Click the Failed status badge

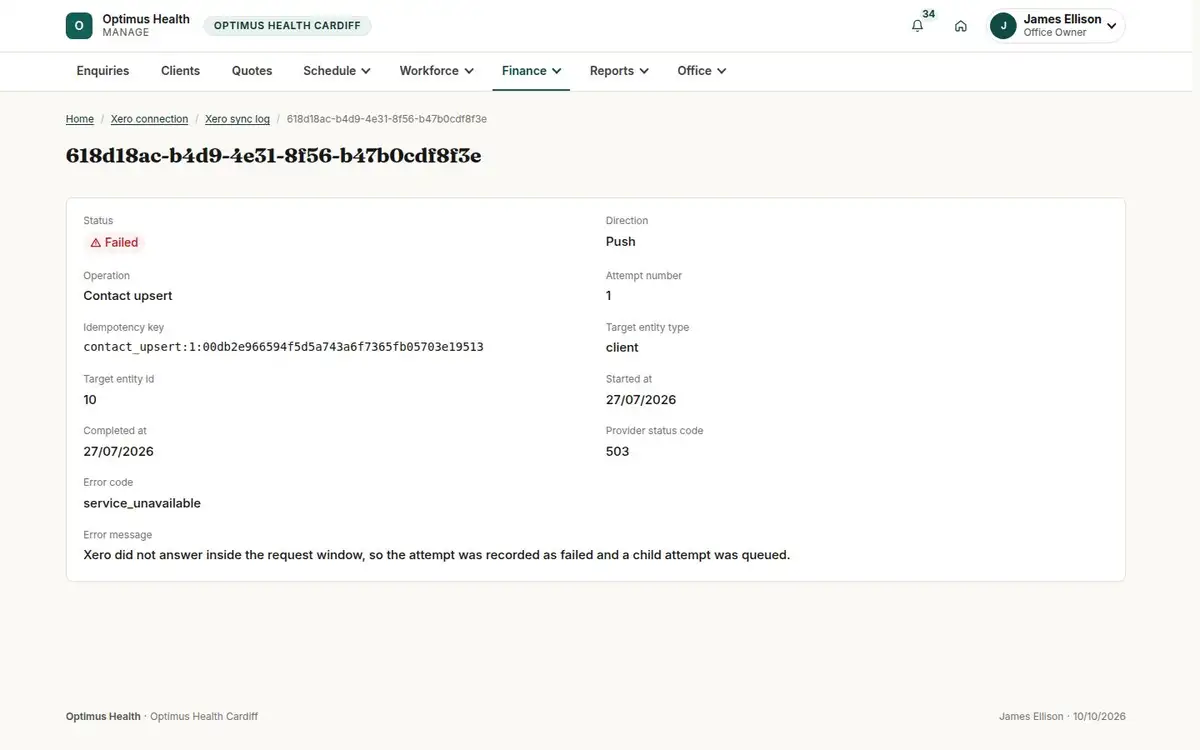click(x=114, y=242)
